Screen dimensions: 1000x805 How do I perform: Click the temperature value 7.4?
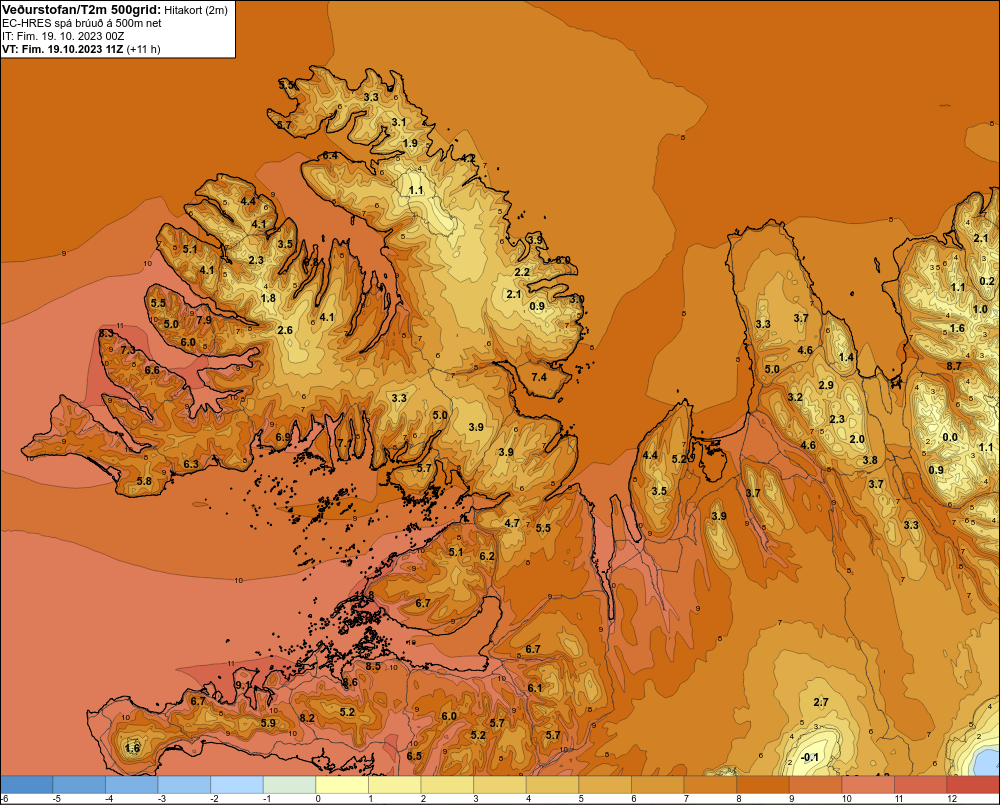click(x=539, y=377)
